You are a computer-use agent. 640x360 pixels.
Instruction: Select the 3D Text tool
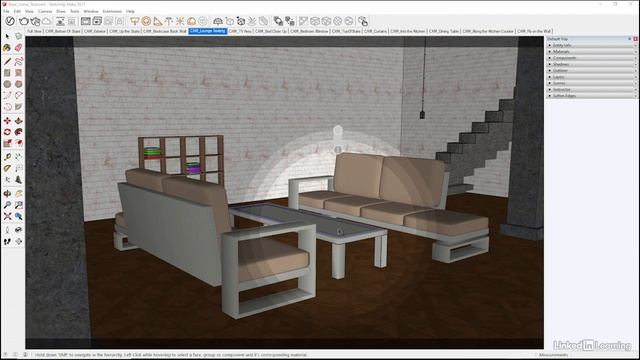click(x=18, y=180)
